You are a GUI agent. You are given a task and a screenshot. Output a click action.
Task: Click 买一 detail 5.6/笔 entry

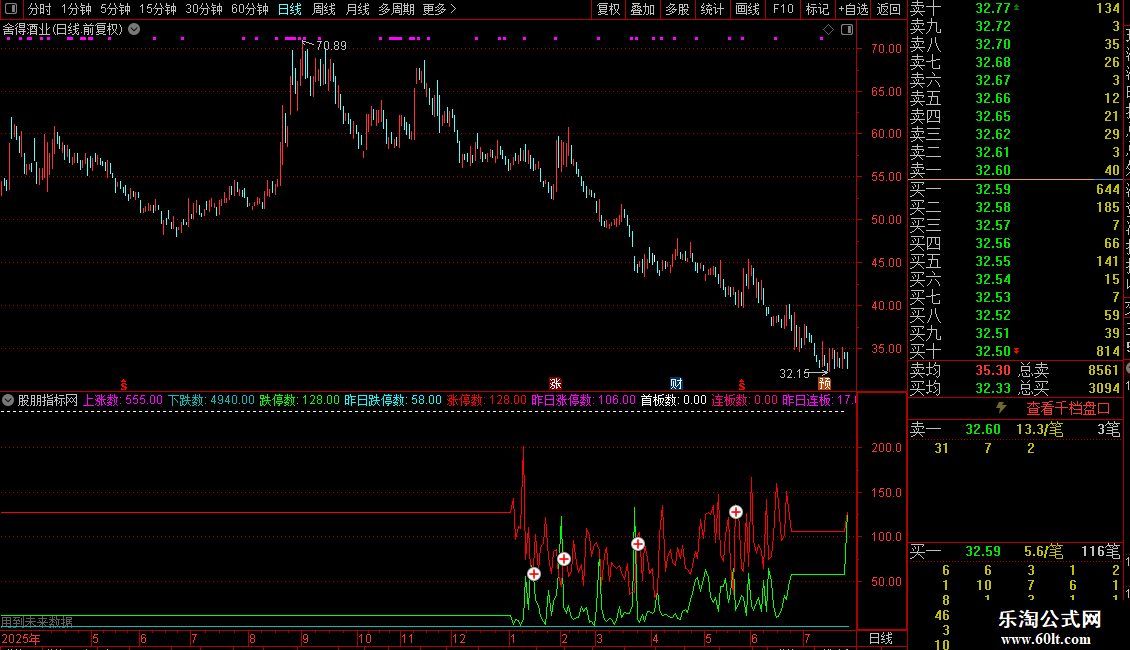[x=1044, y=552]
